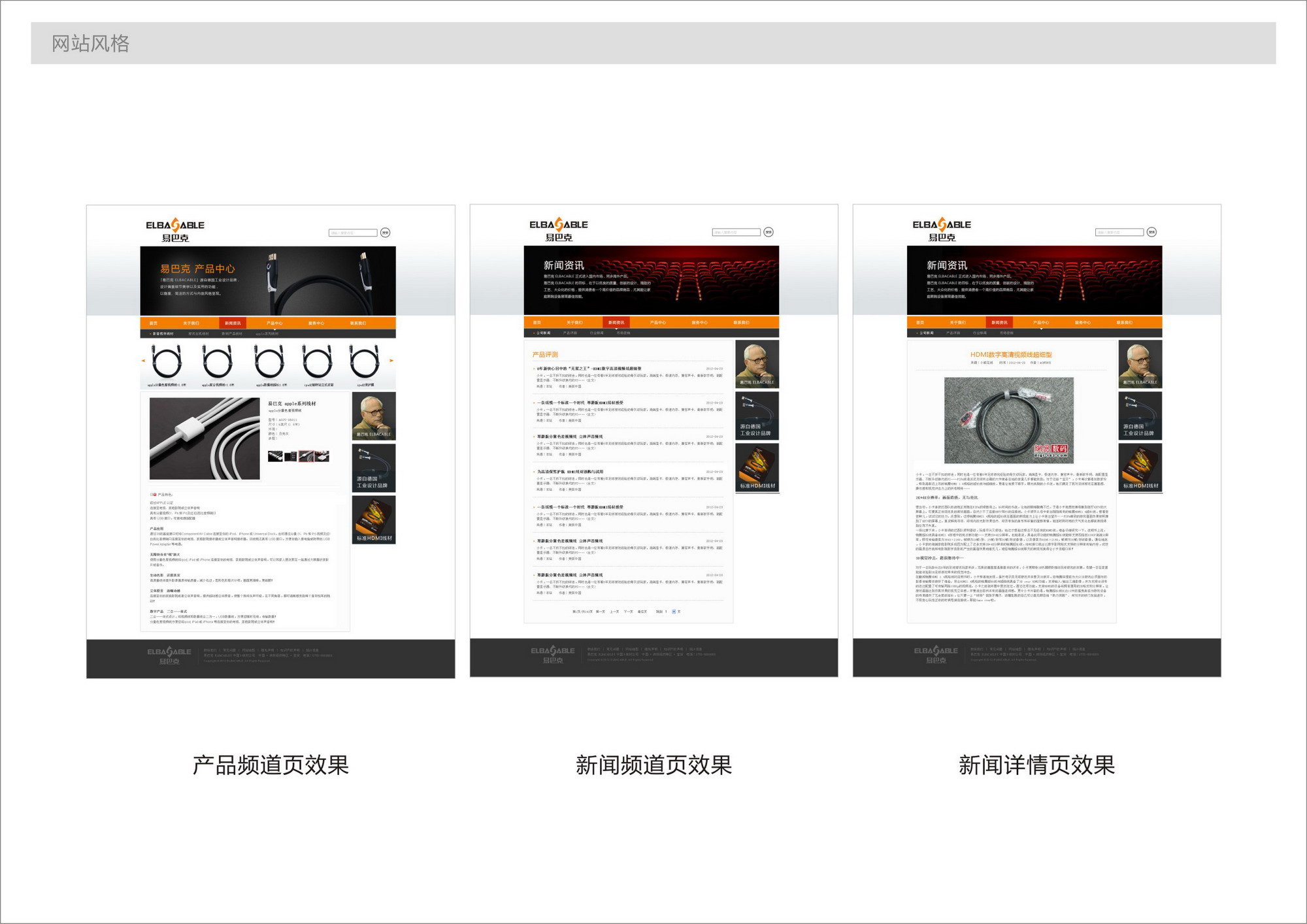Click right orange carousel arrow on product page
The width and height of the screenshot is (1307, 924).
coord(392,361)
